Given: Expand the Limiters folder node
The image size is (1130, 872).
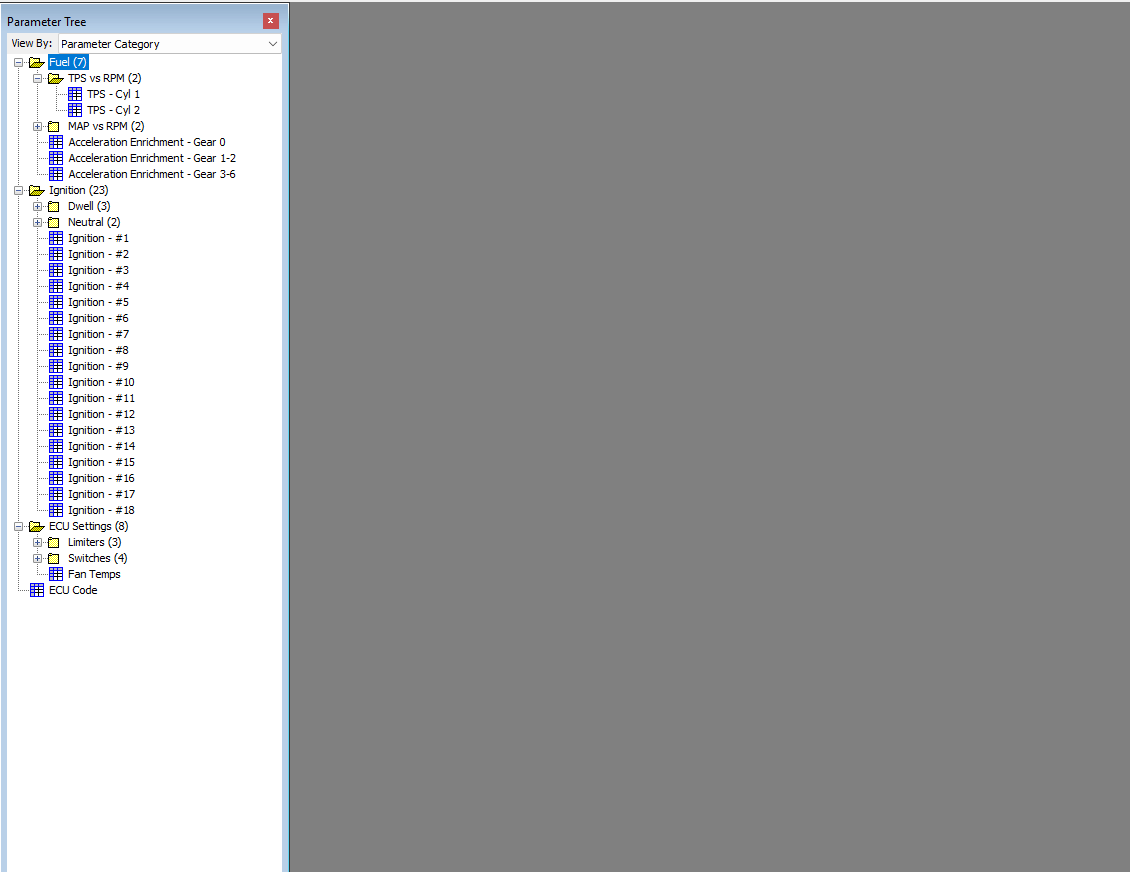Looking at the screenshot, I should coord(37,543).
